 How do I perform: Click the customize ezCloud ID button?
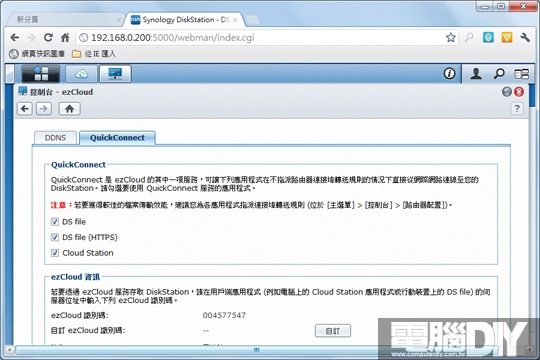[333, 331]
